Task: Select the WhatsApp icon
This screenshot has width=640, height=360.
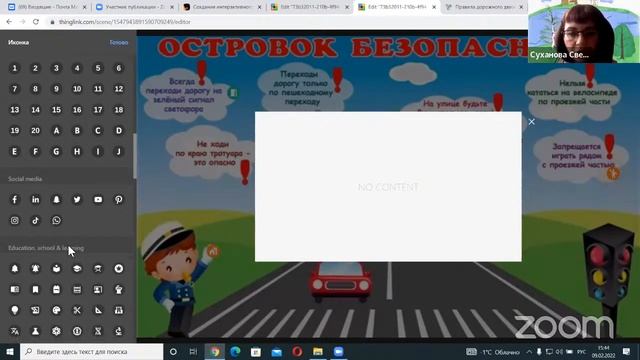Action: click(x=56, y=220)
